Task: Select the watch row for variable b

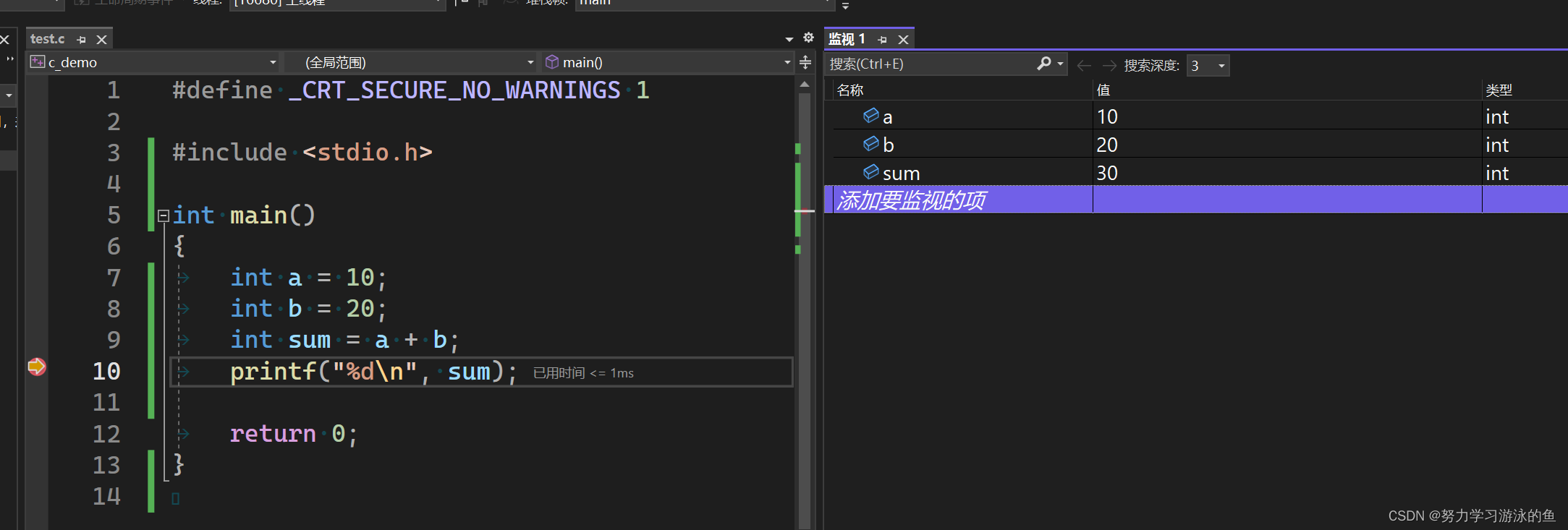Action: pos(1196,145)
